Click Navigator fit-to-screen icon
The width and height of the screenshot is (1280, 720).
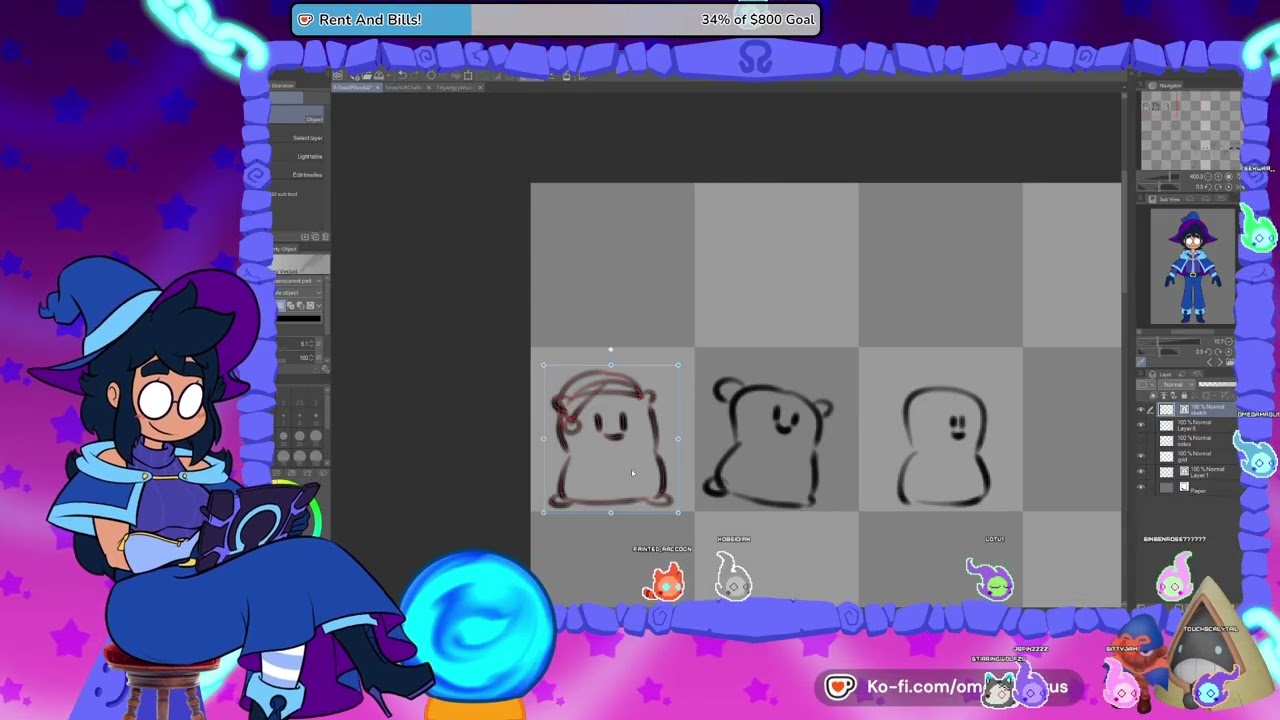tap(1229, 177)
